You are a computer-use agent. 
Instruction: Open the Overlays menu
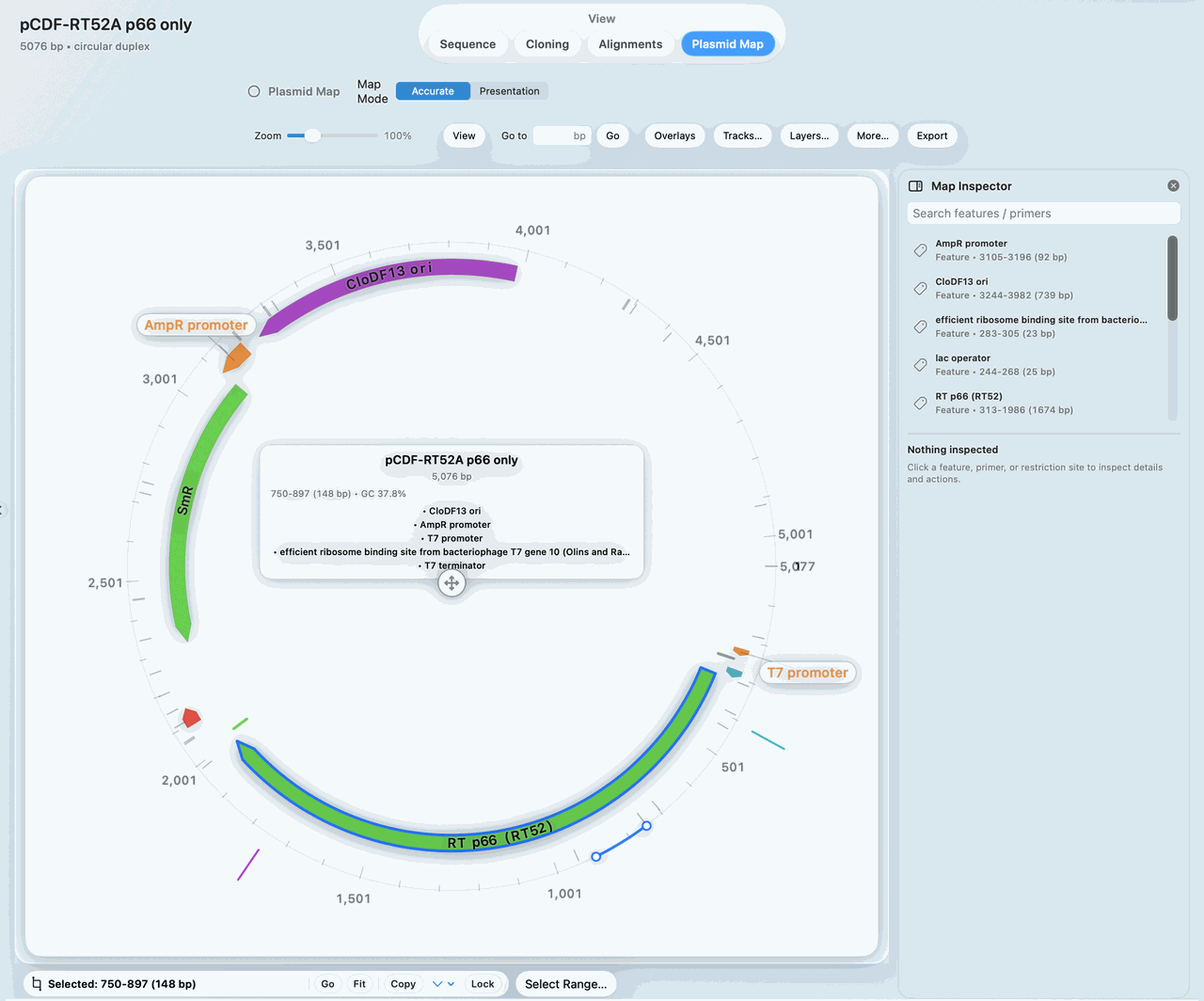point(674,135)
